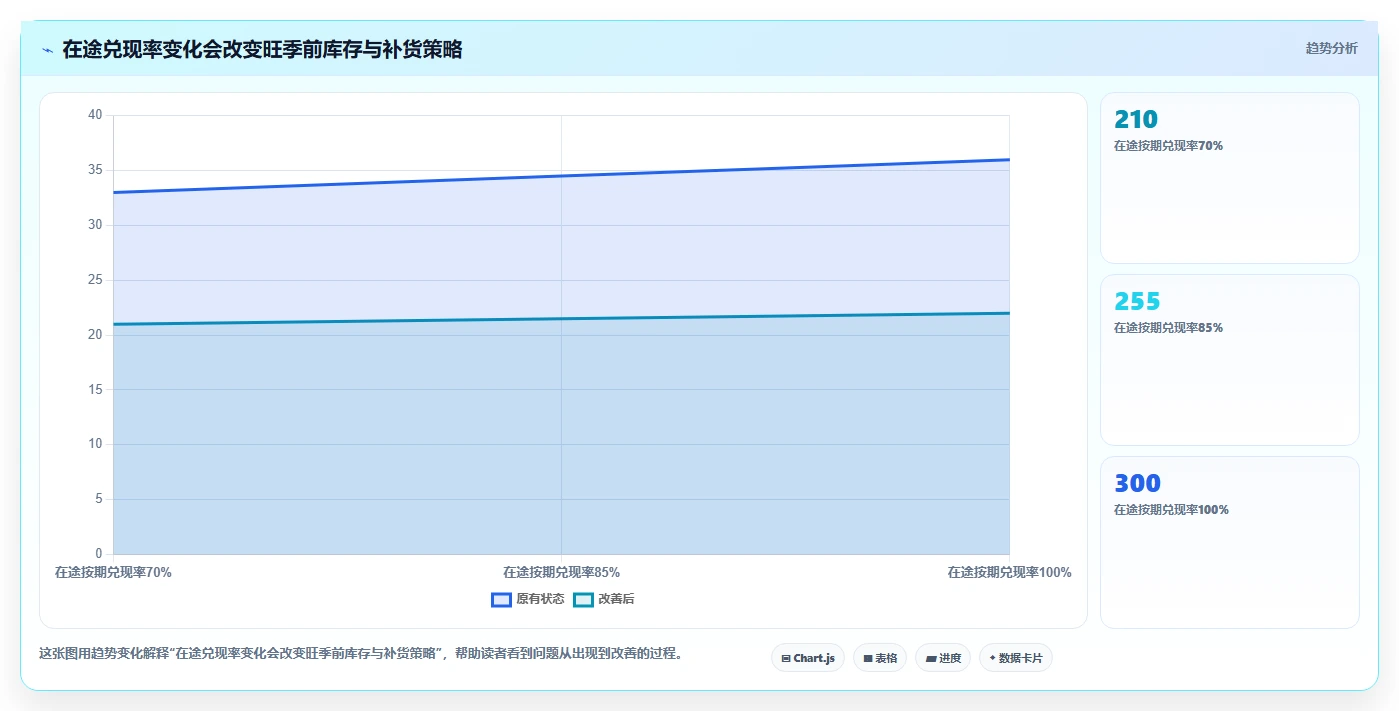Viewport: 1399px width, 711px height.
Task: Click card label 在途按期兑现率85%
Action: (1168, 328)
